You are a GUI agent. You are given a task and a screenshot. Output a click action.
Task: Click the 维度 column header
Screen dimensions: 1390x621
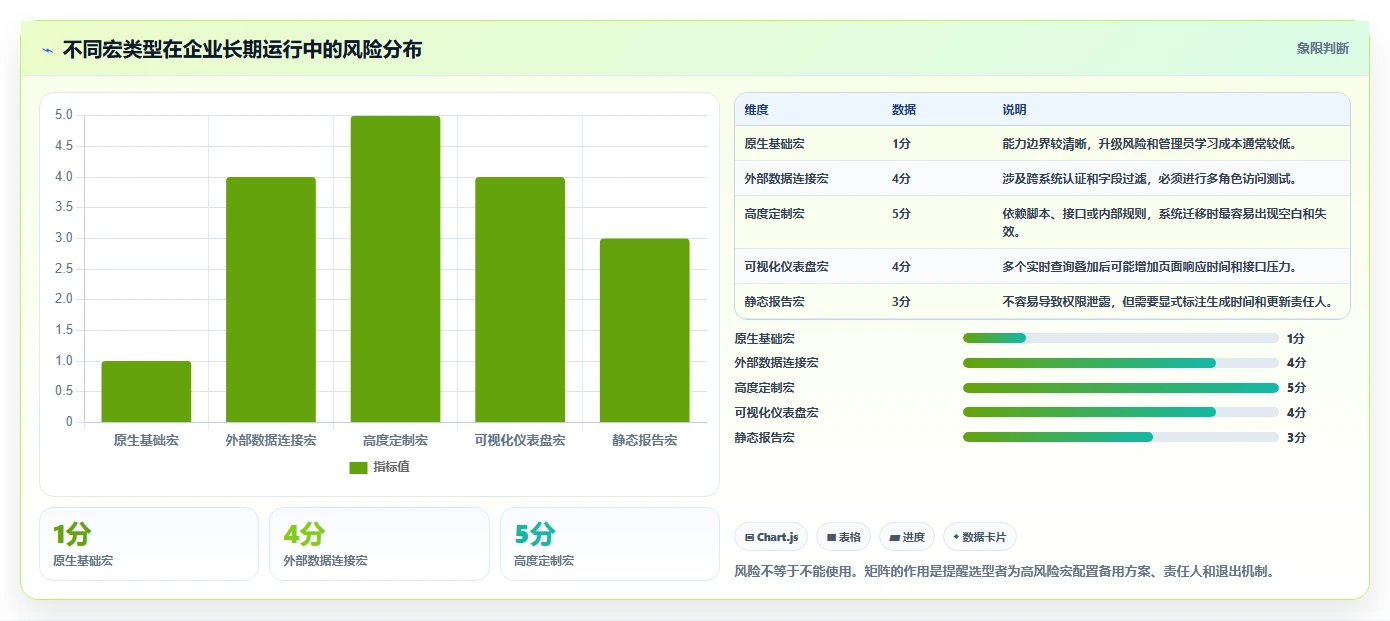(x=757, y=110)
